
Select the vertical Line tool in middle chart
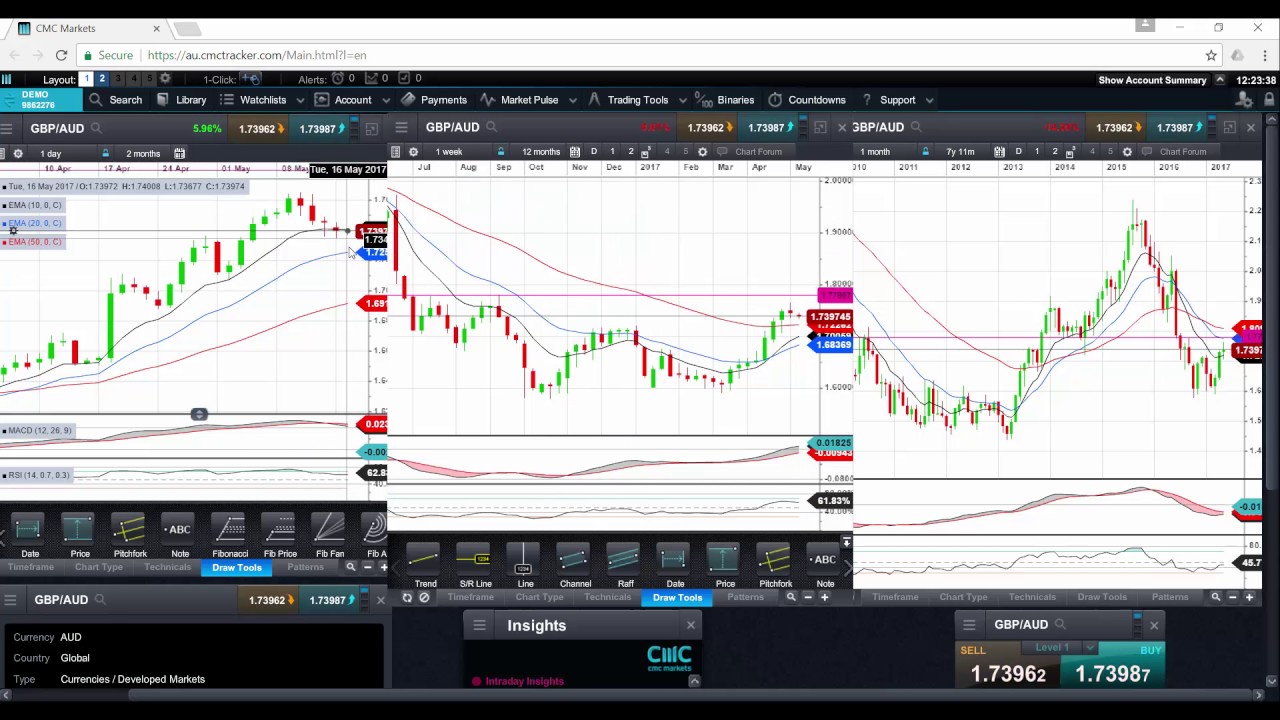(525, 566)
